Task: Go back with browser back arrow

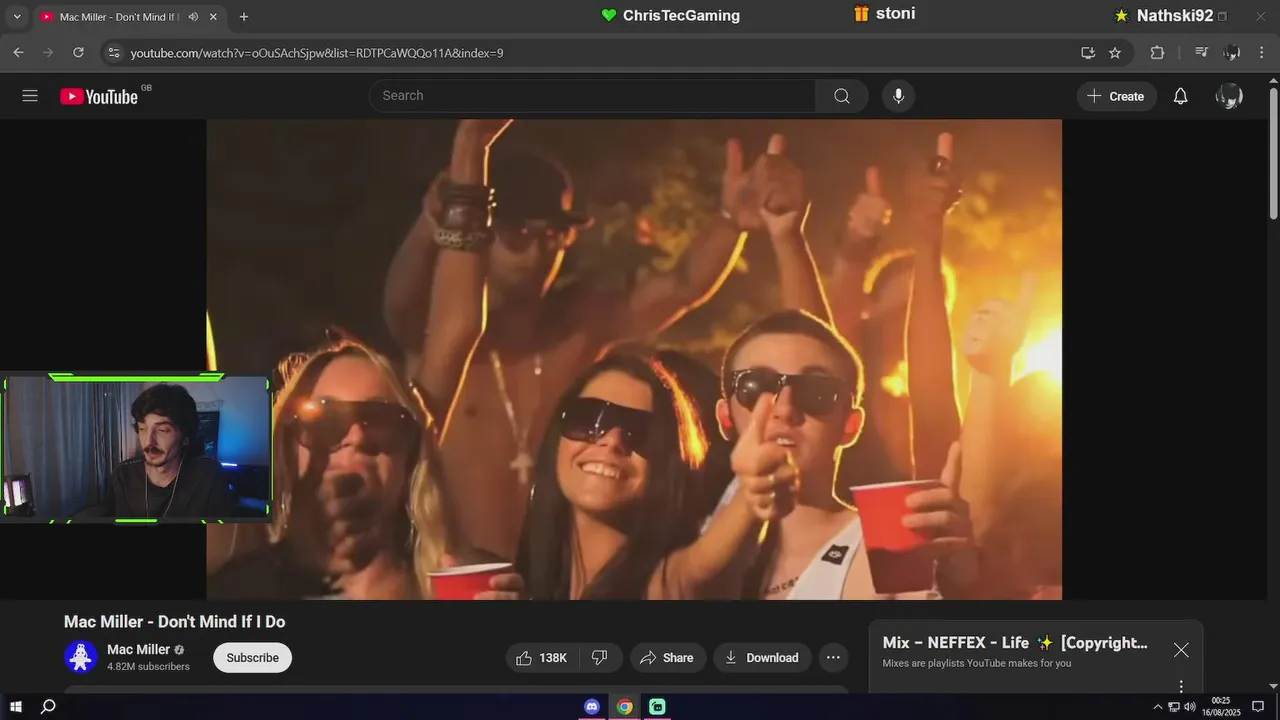Action: (x=18, y=53)
